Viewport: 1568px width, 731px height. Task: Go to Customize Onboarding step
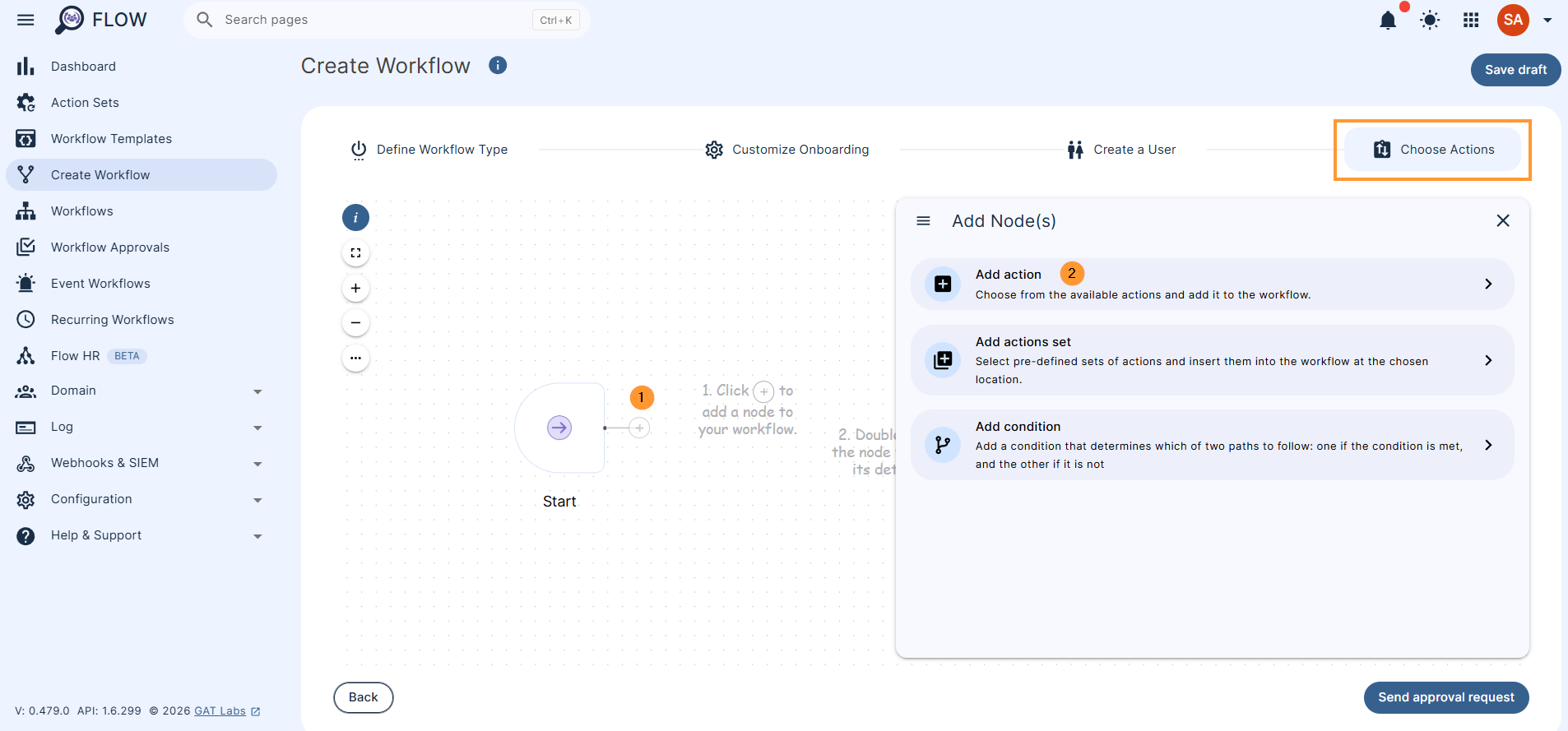pos(786,150)
